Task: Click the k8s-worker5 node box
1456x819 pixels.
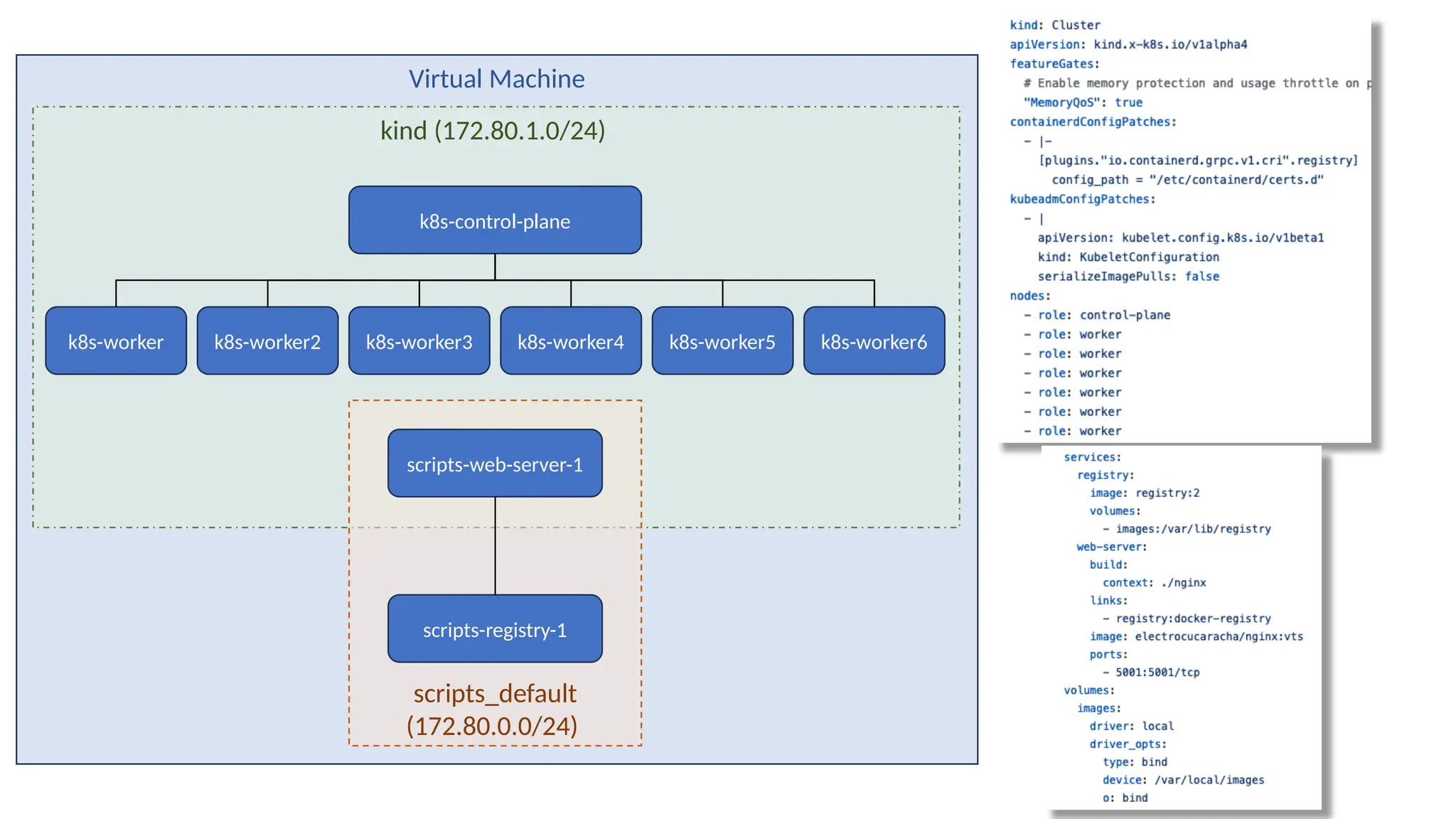Action: 722,342
